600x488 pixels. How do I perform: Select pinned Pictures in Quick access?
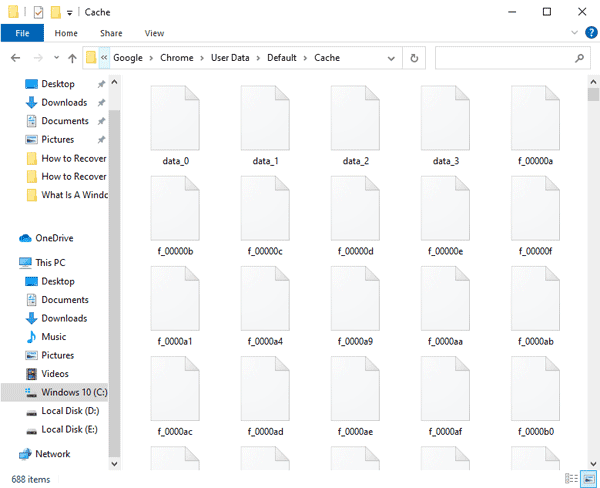58,139
